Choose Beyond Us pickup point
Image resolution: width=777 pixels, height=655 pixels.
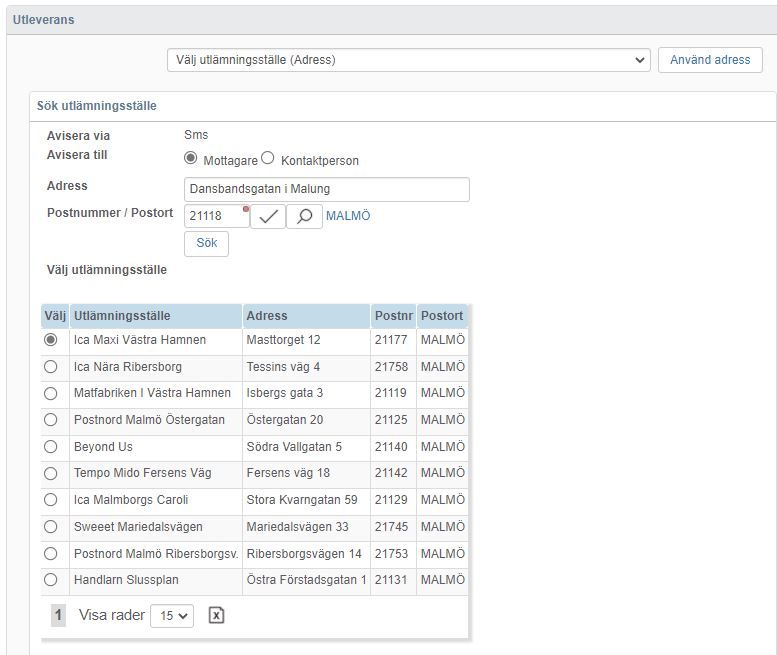click(51, 447)
